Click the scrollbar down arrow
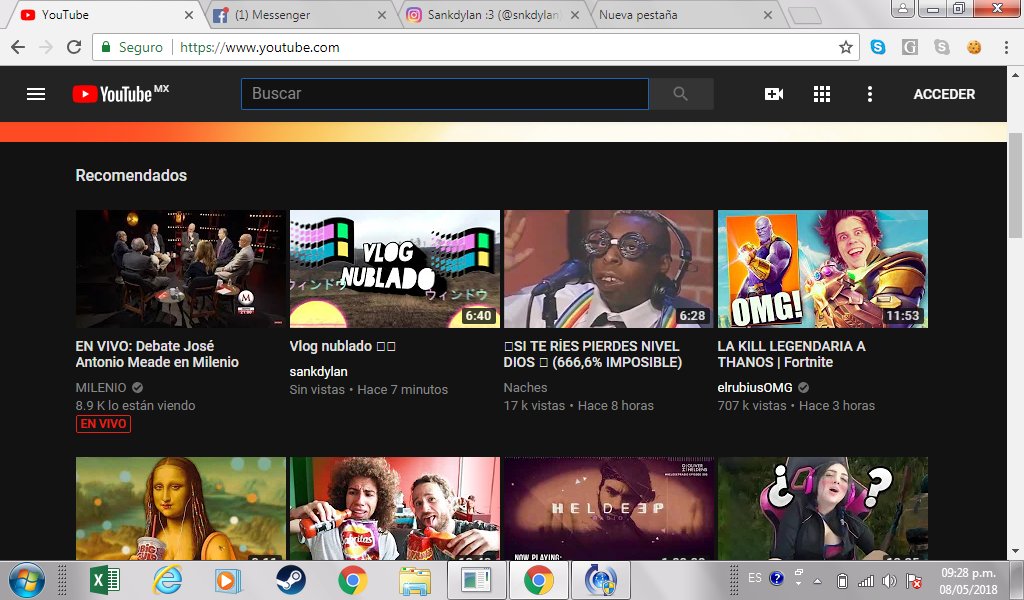 pos(1015,552)
